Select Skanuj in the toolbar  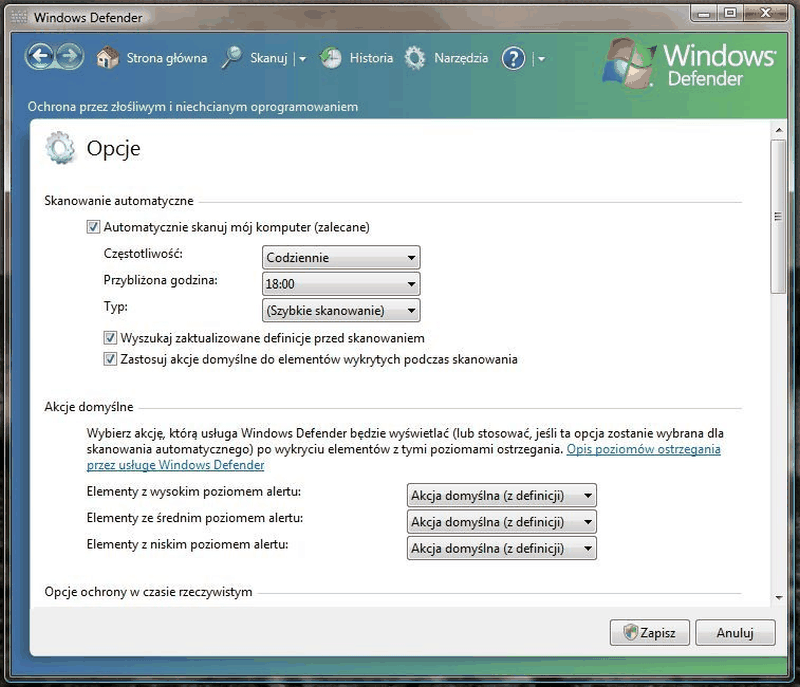click(x=269, y=58)
